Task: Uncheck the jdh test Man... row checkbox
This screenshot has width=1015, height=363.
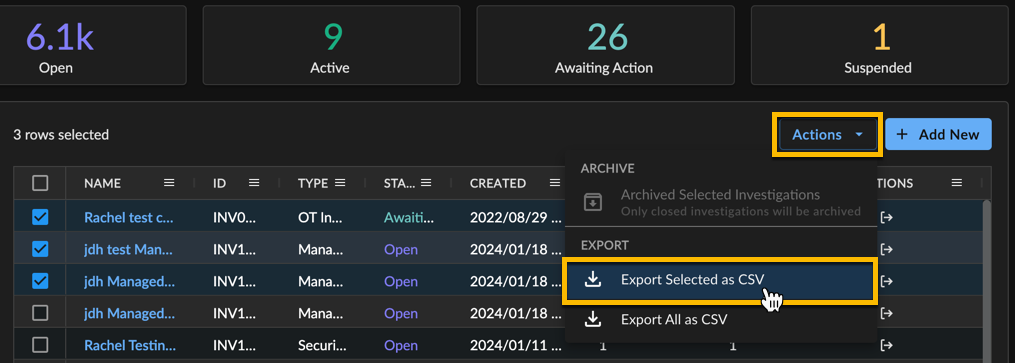Action: tap(40, 249)
